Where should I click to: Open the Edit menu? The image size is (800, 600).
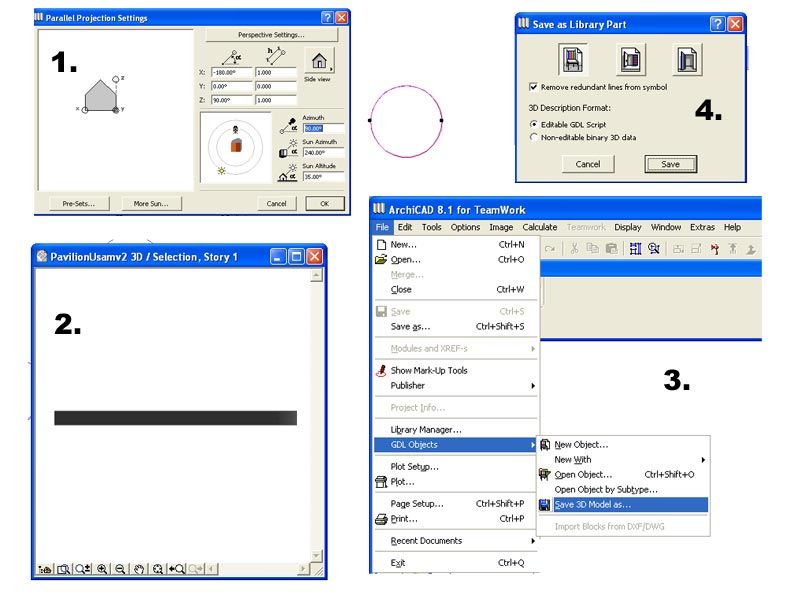(405, 227)
